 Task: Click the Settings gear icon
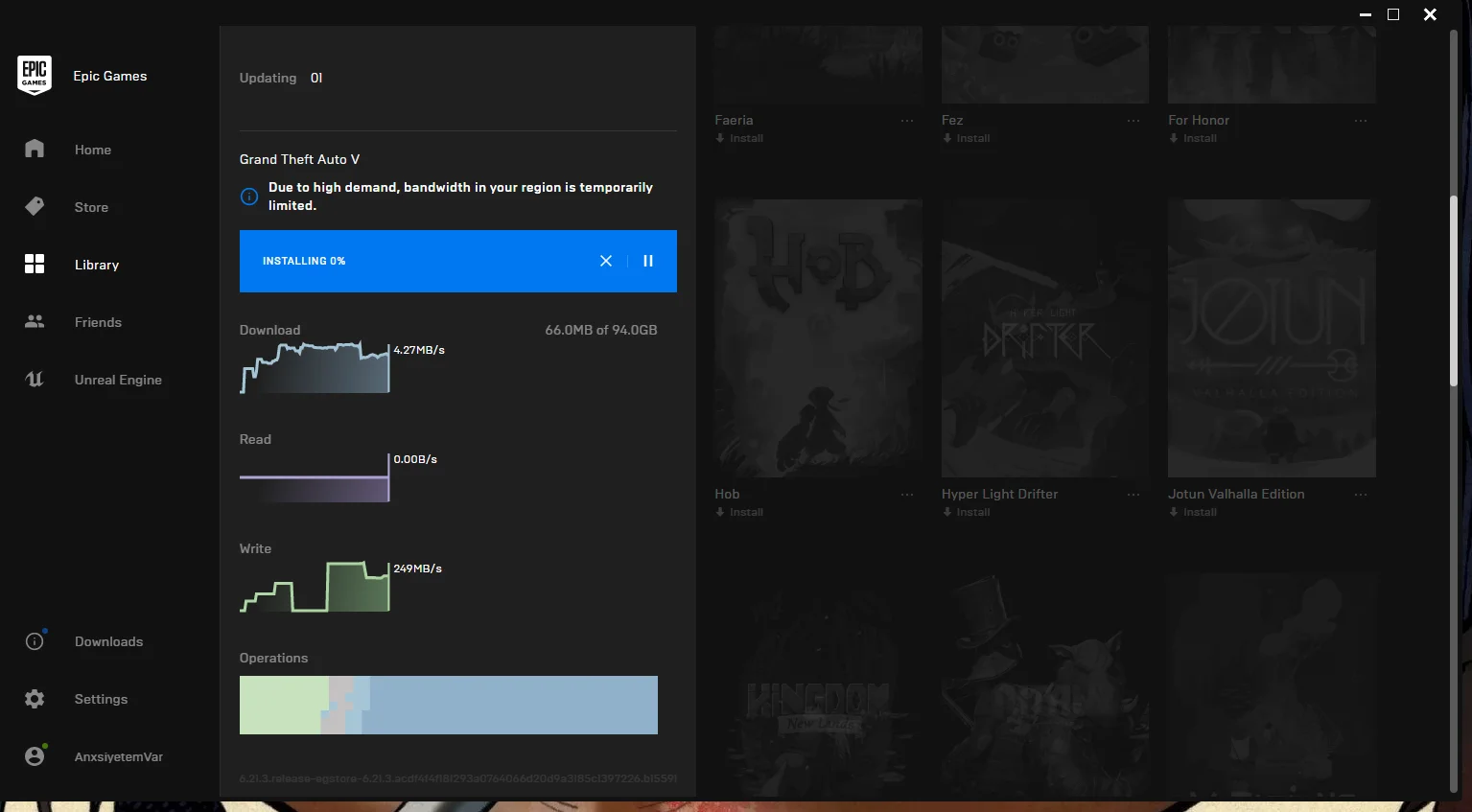[x=35, y=699]
